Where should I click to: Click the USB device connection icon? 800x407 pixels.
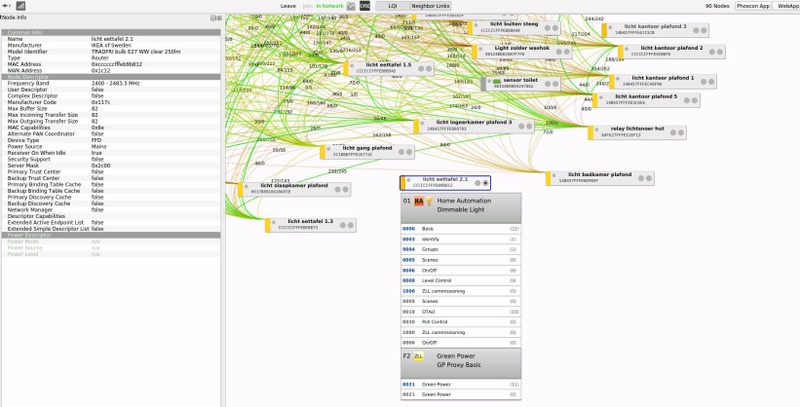[x=7, y=6]
